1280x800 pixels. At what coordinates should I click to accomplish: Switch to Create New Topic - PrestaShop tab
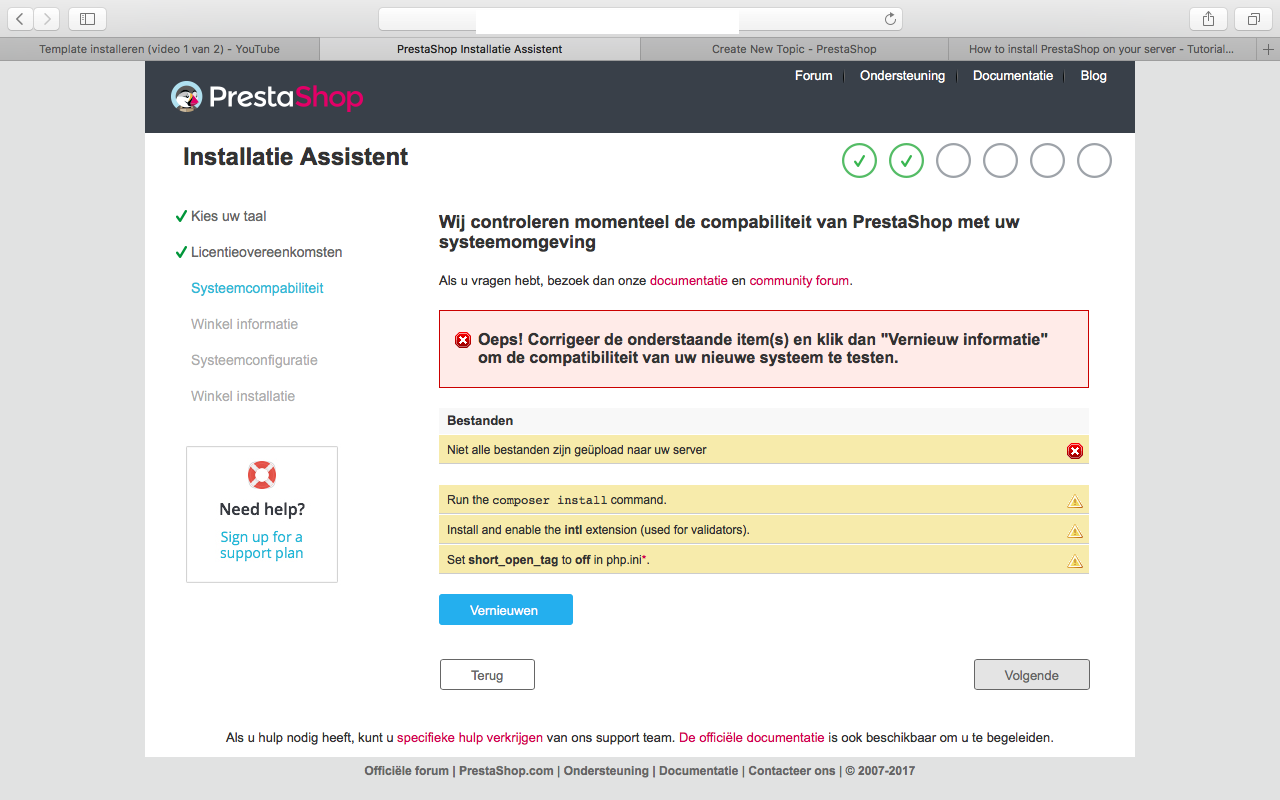[794, 49]
